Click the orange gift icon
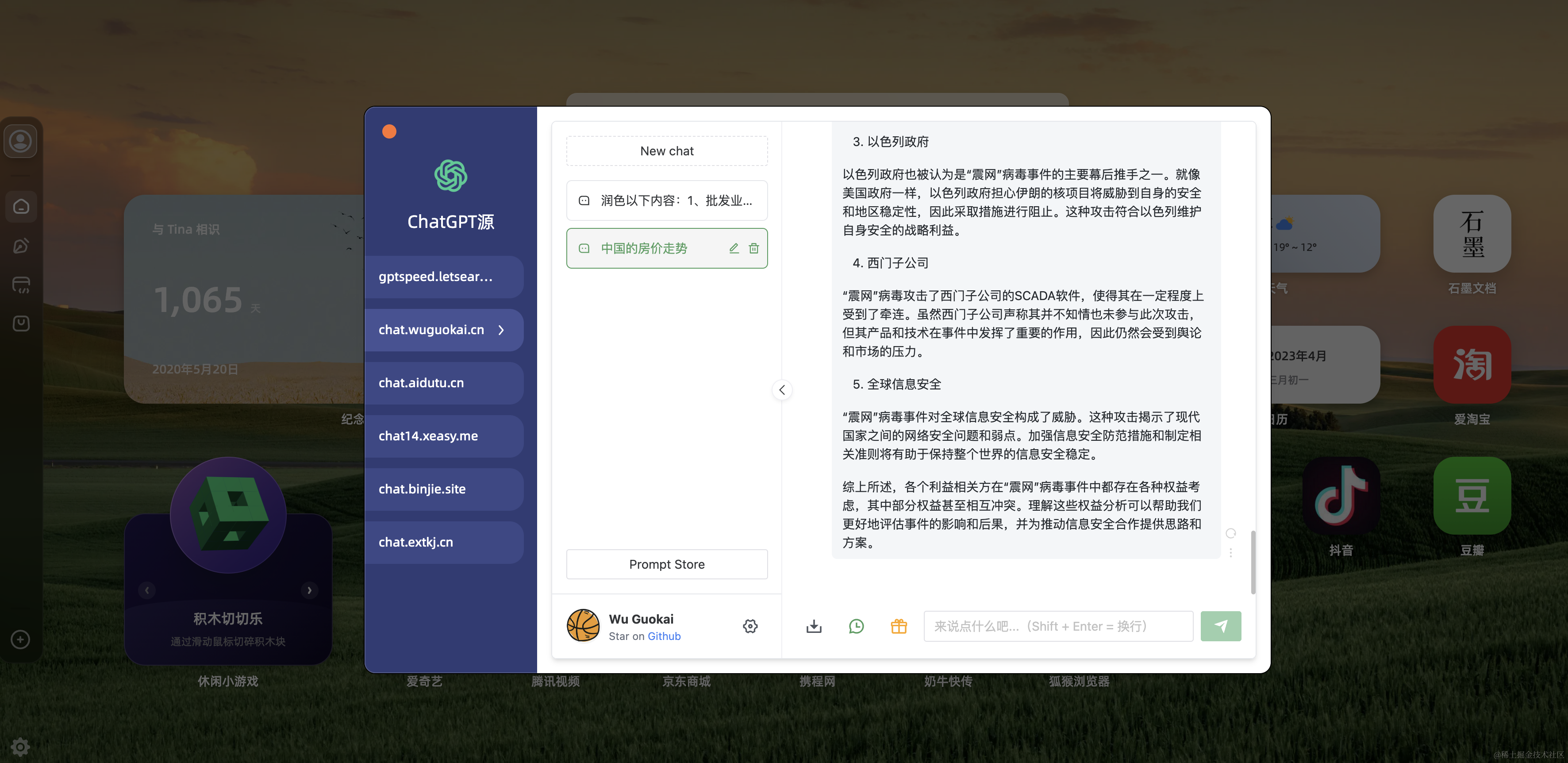This screenshot has width=1568, height=763. coord(899,626)
